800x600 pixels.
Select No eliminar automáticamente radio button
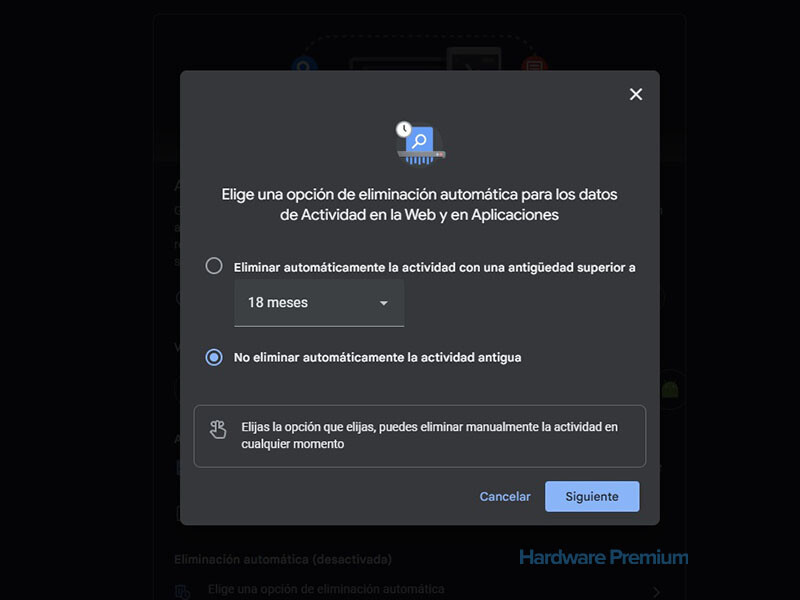214,357
